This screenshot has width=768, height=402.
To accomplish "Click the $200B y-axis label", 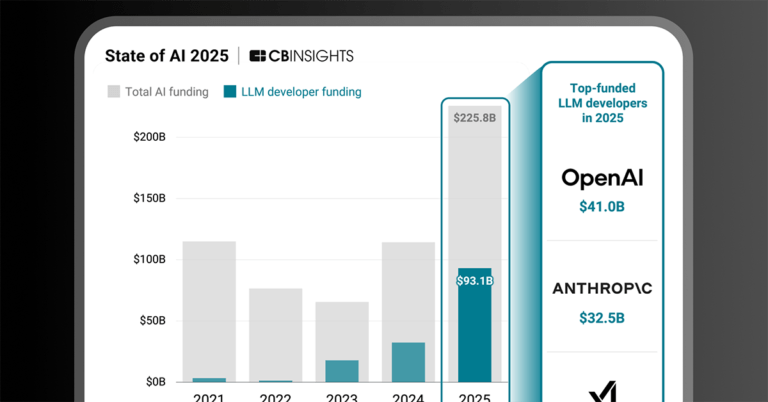I will [x=149, y=137].
